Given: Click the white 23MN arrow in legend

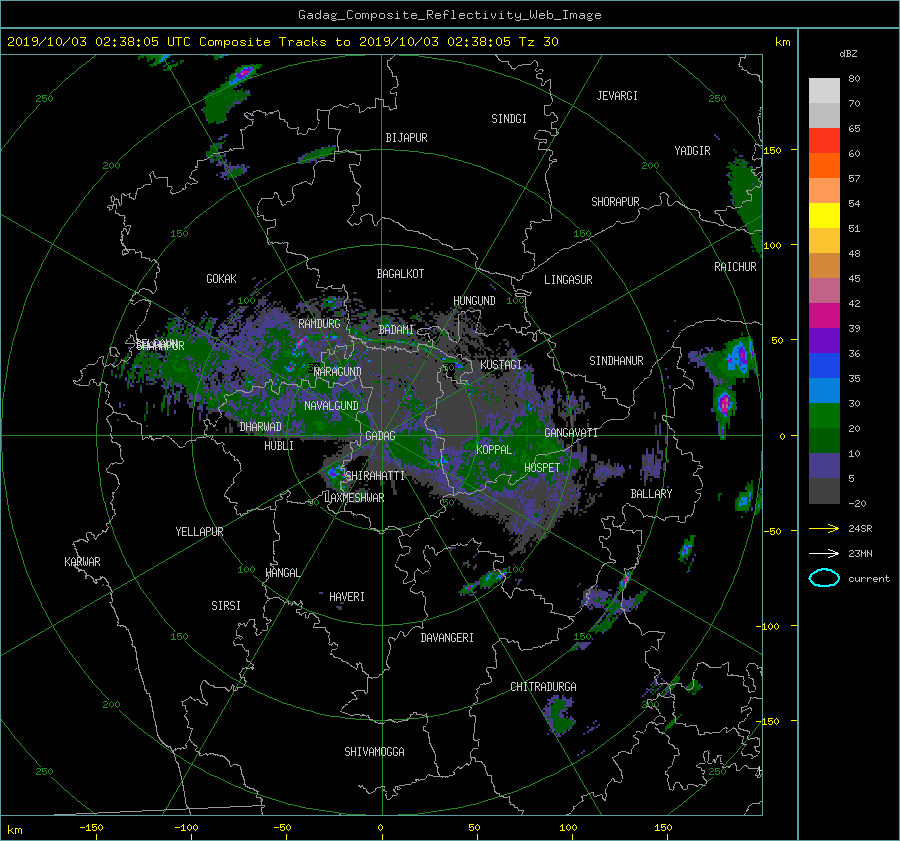Looking at the screenshot, I should (824, 553).
